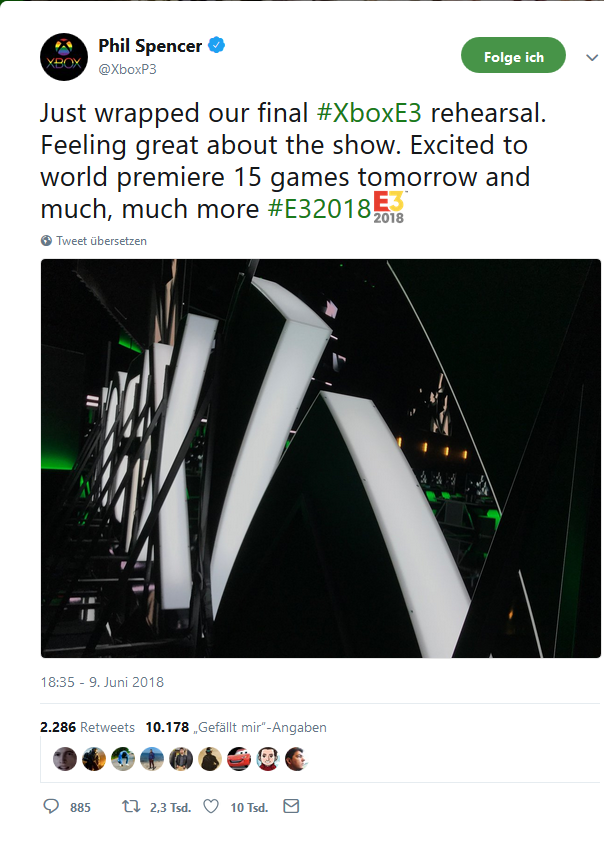The height and width of the screenshot is (846, 604).
Task: Open Phil Spencer's profile name
Action: (150, 46)
